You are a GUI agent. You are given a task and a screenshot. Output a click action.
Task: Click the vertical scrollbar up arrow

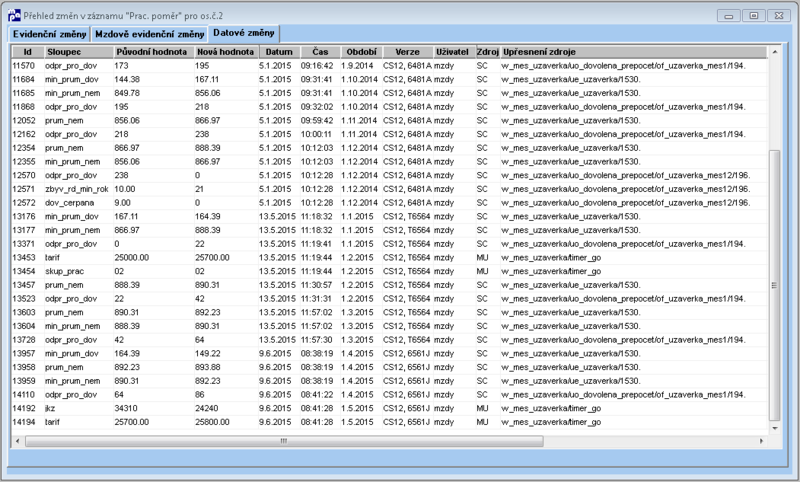(774, 52)
